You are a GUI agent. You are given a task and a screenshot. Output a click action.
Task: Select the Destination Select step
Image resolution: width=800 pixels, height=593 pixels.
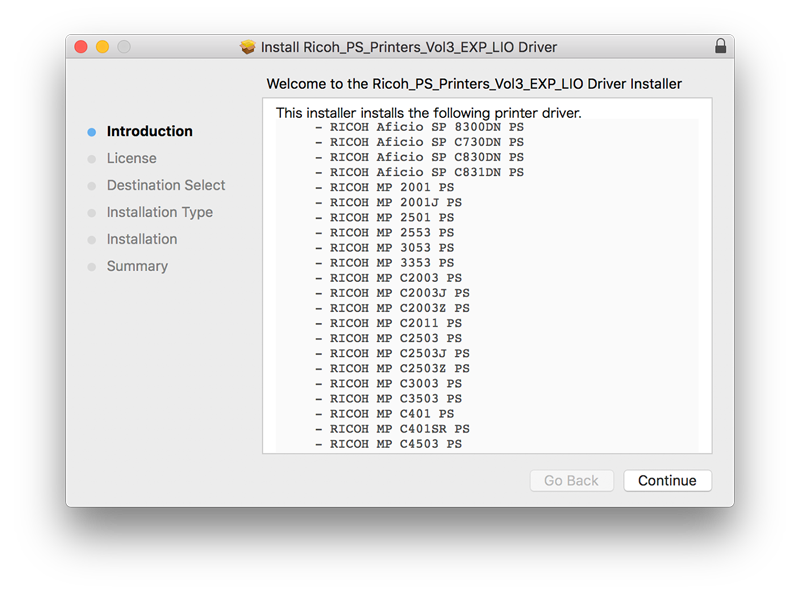166,185
